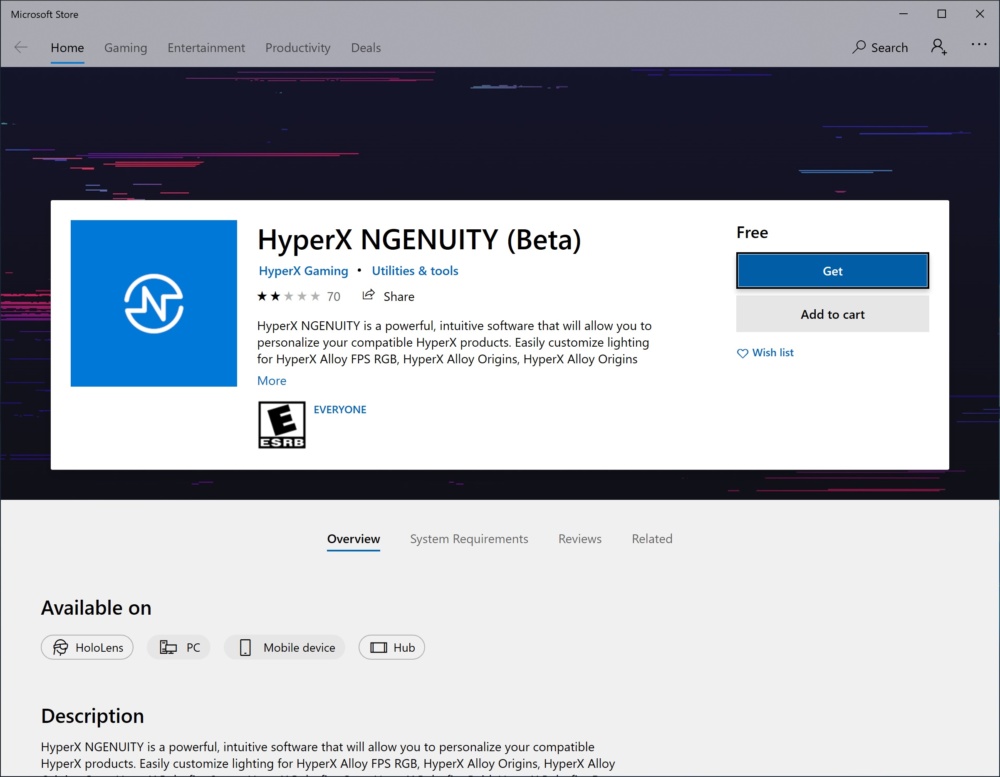Open Utilities & tools category link

point(415,270)
